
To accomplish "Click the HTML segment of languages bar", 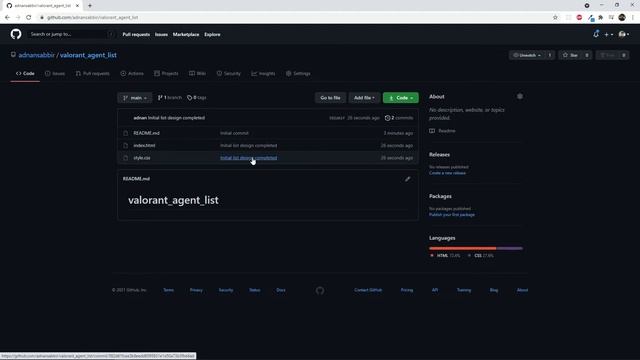I will pyautogui.click(x=462, y=248).
